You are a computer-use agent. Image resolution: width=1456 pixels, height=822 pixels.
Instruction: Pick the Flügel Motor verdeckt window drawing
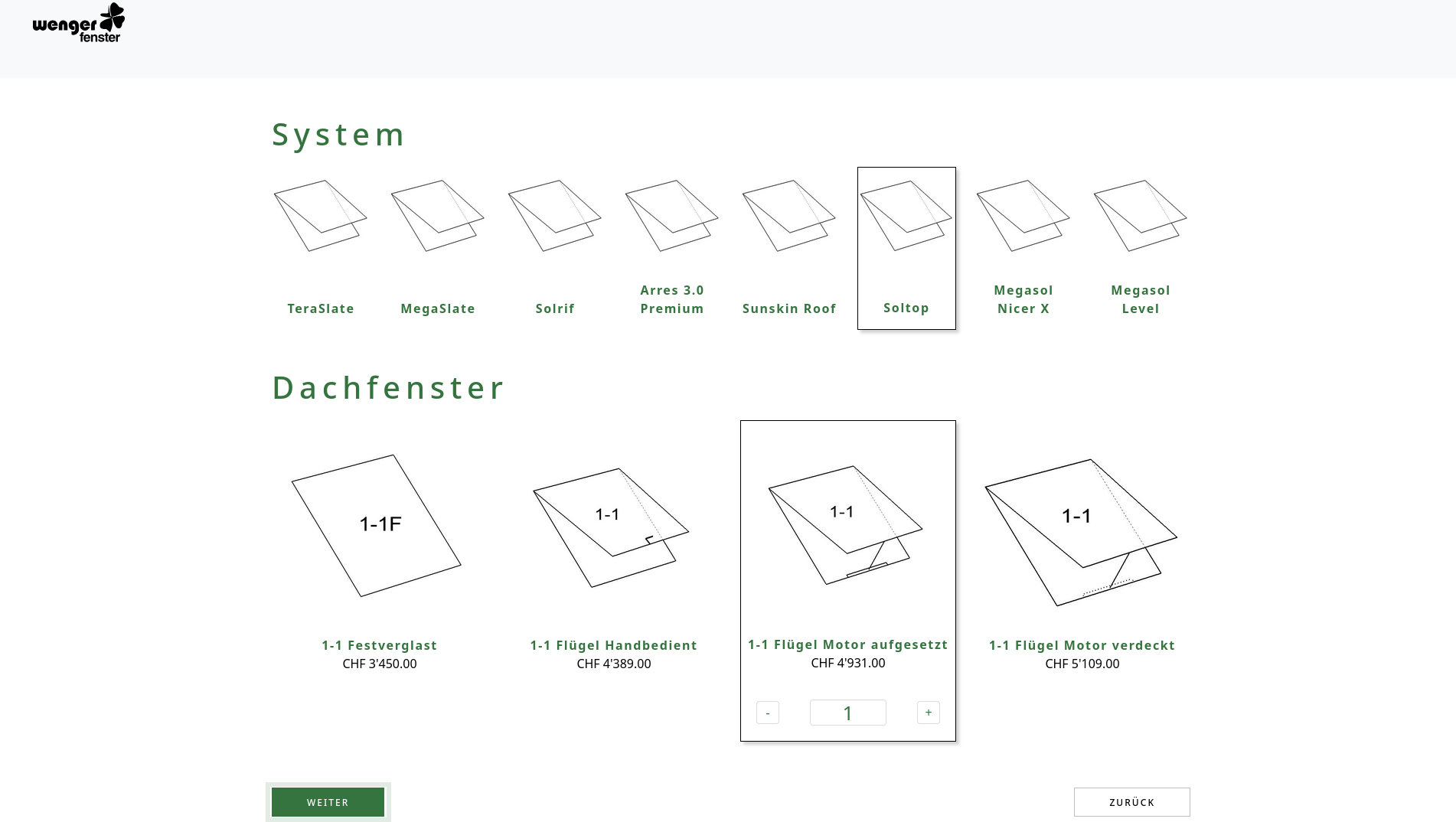pos(1081,533)
